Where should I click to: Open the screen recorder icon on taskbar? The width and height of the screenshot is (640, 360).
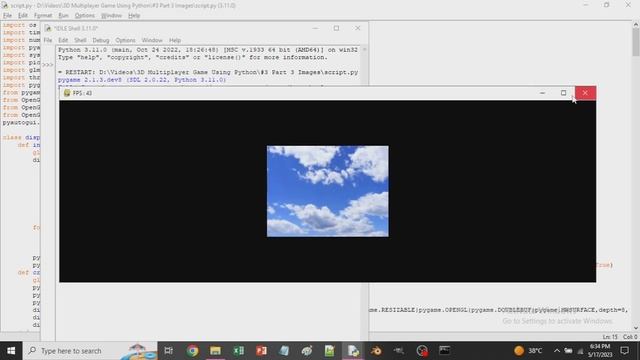422,351
